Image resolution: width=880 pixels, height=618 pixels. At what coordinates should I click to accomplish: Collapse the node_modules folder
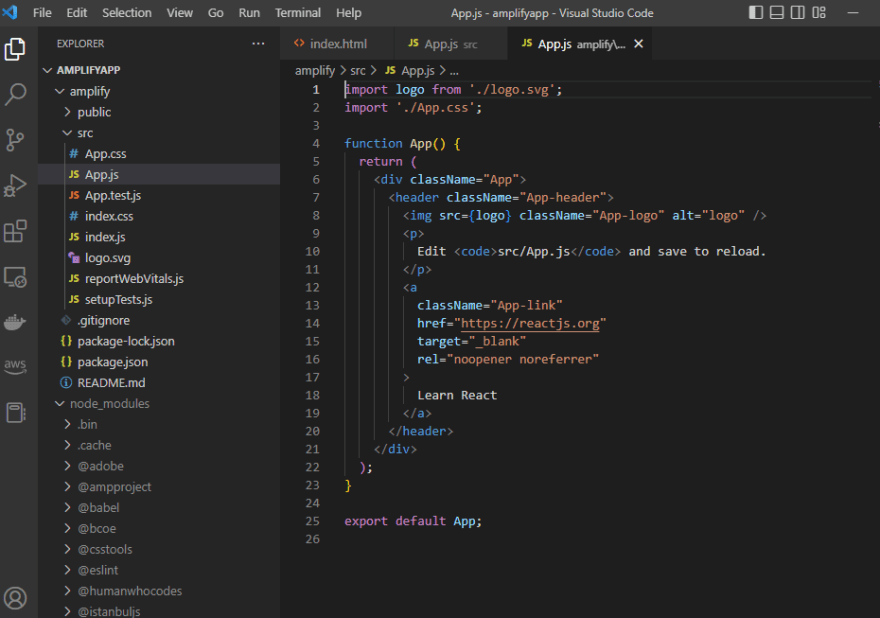pos(159,404)
